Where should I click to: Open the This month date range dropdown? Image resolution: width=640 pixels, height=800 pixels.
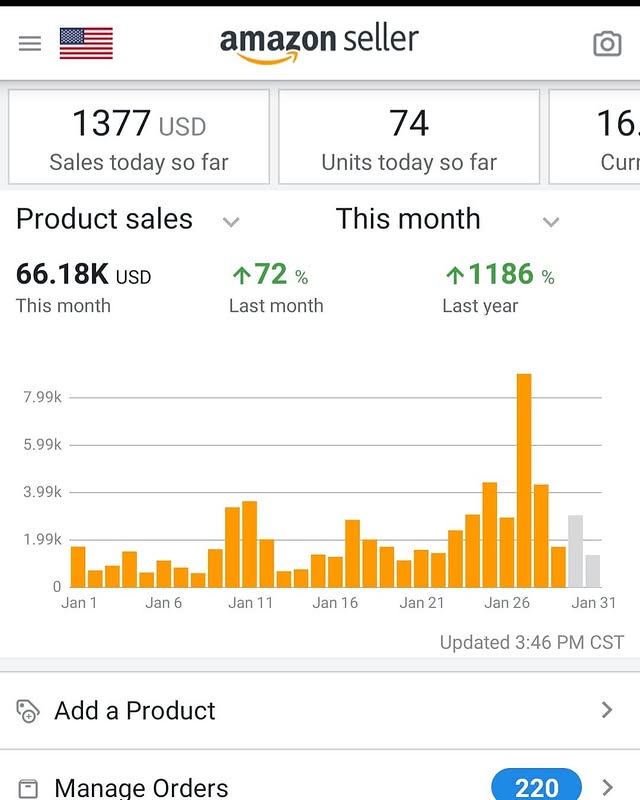550,221
